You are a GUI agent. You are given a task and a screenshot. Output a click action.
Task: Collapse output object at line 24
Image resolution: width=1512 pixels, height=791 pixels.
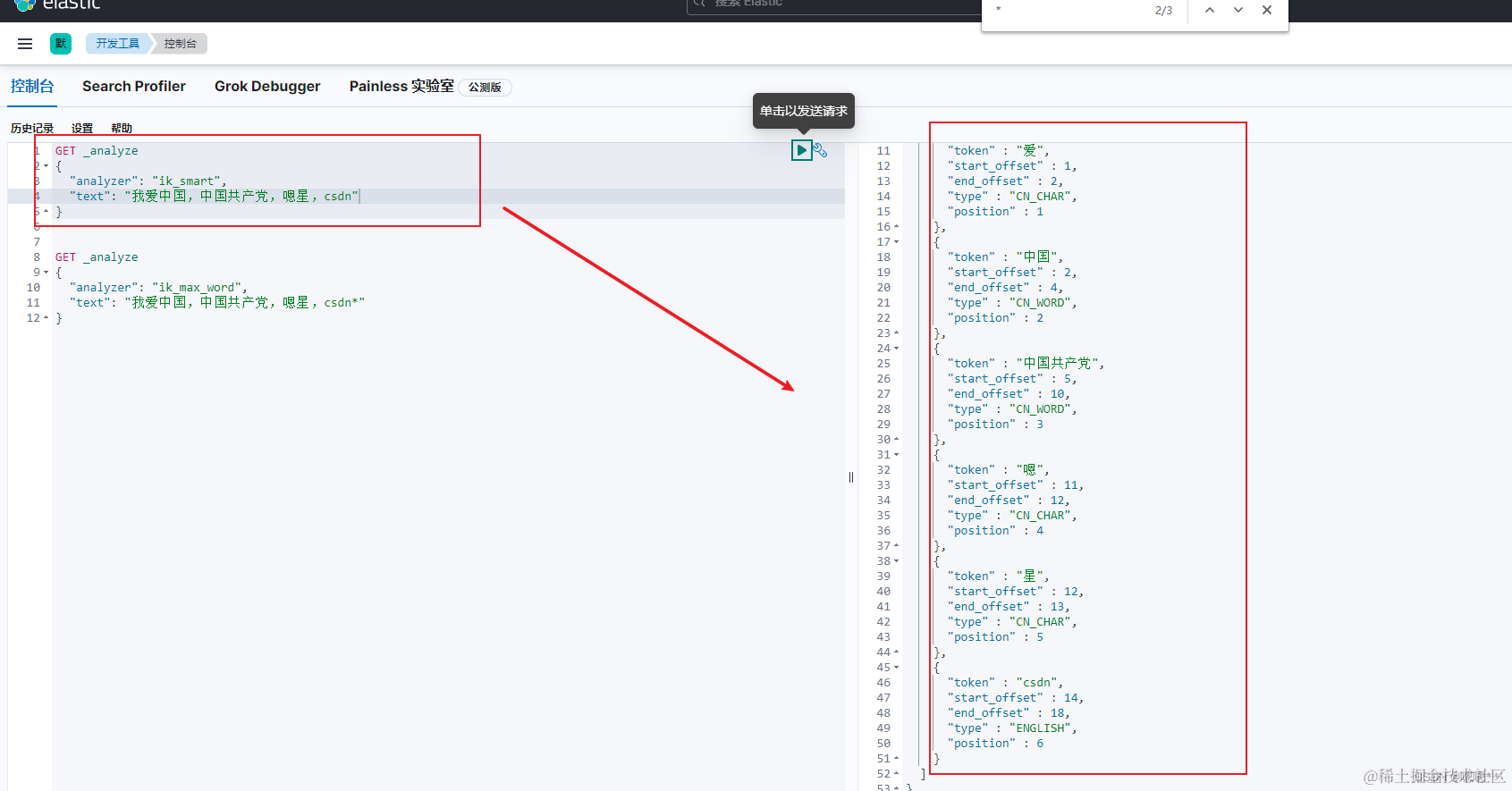tap(897, 349)
